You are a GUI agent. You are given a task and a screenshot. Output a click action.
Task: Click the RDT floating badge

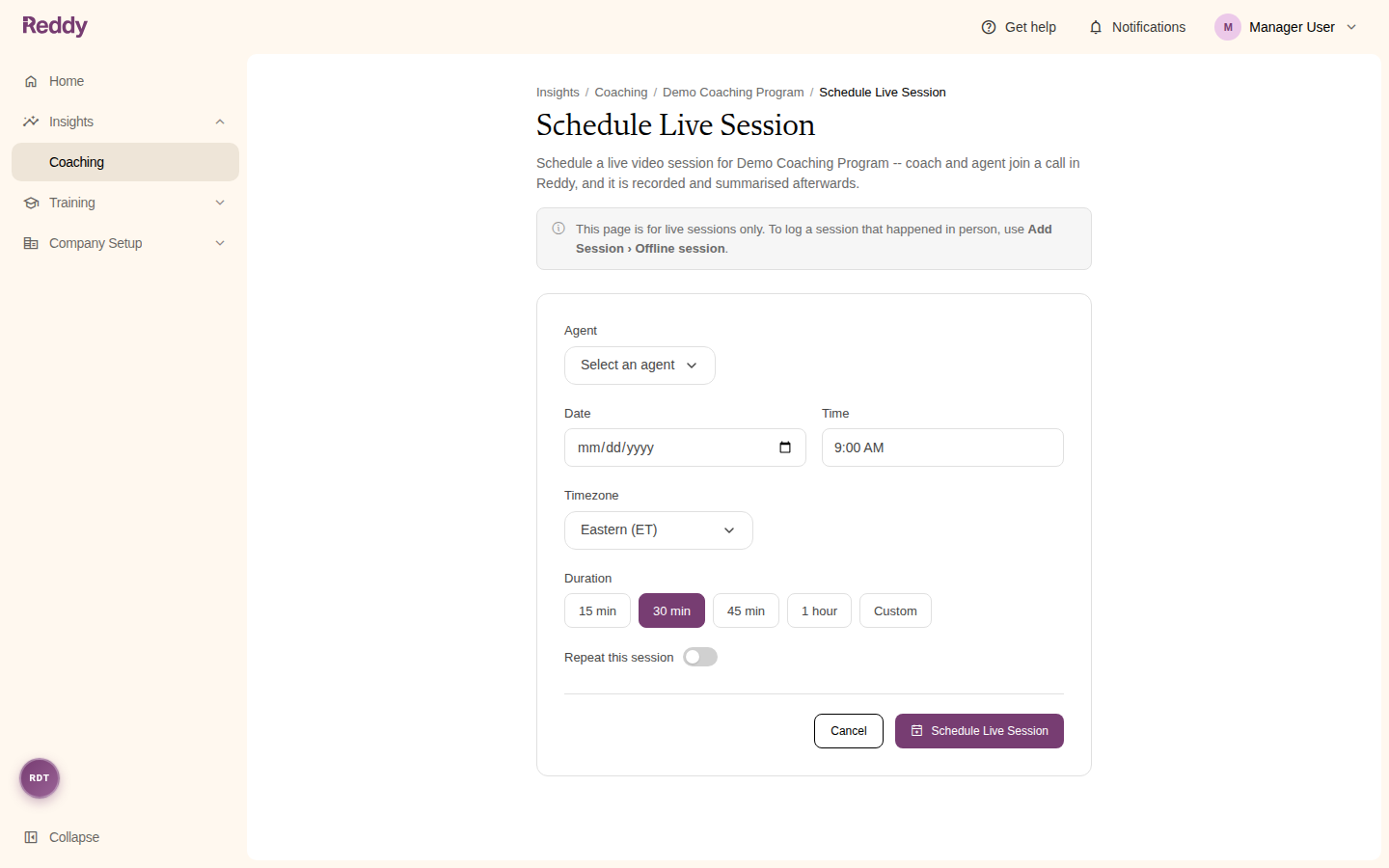pyautogui.click(x=40, y=778)
